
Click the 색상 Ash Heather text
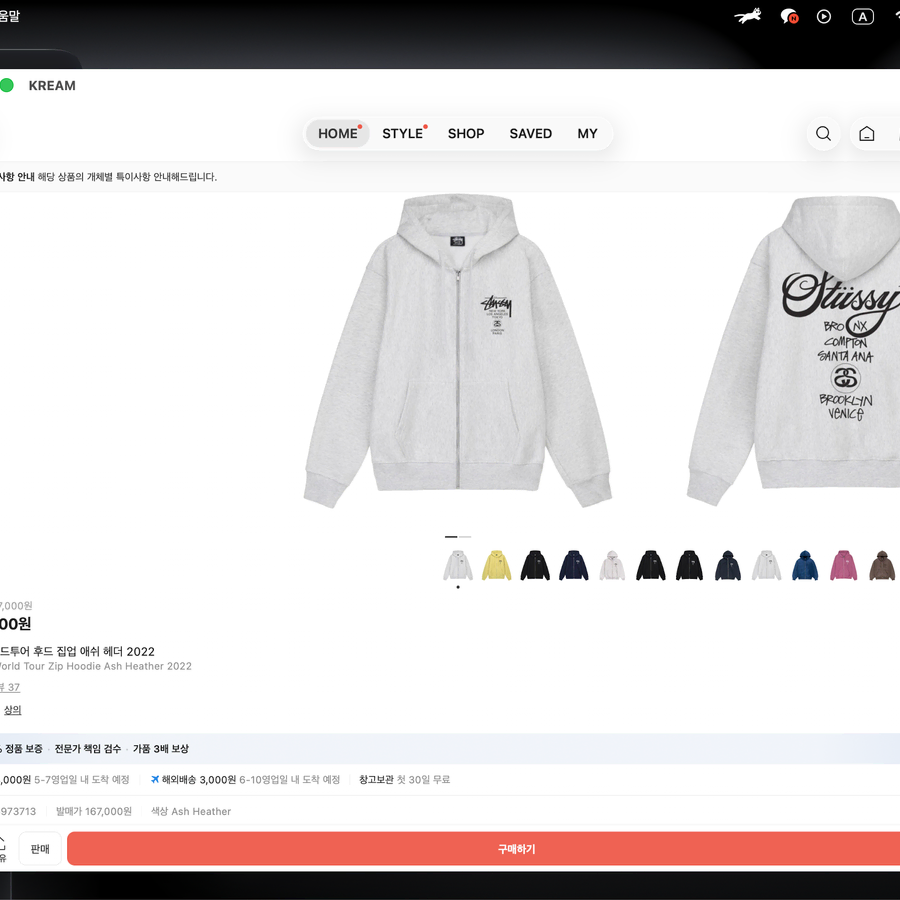point(191,811)
